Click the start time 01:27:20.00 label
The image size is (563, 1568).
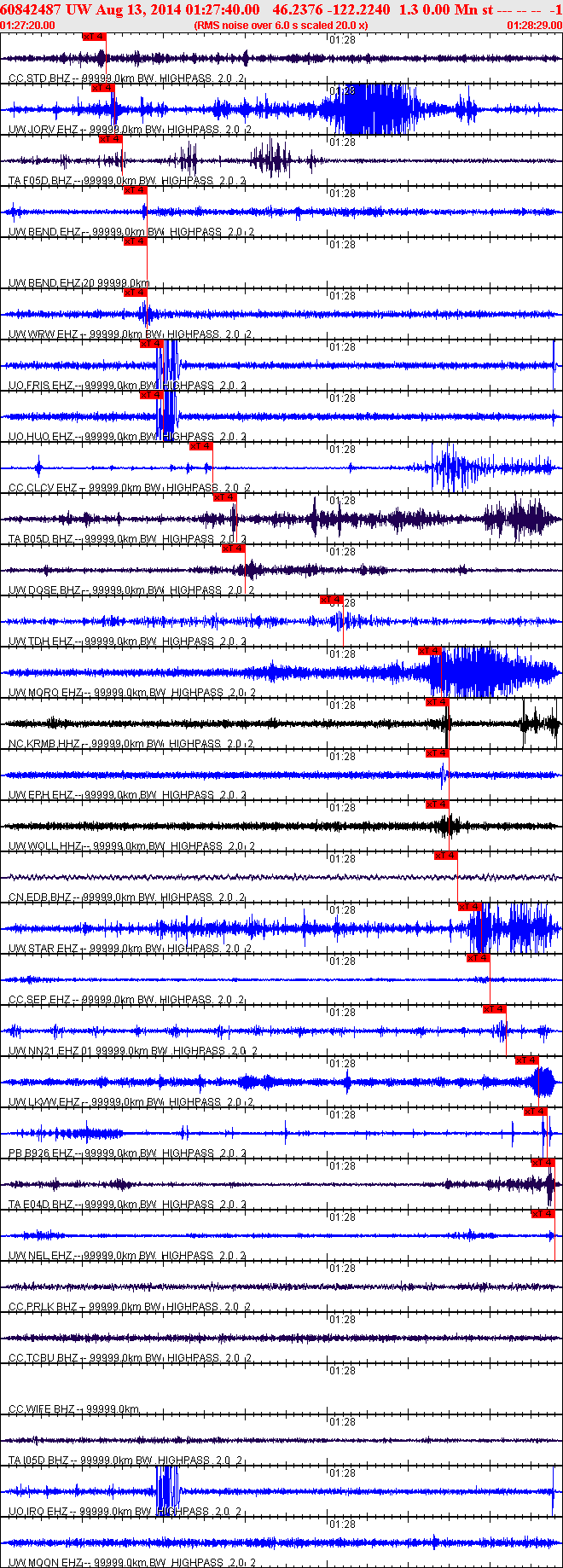[x=28, y=26]
